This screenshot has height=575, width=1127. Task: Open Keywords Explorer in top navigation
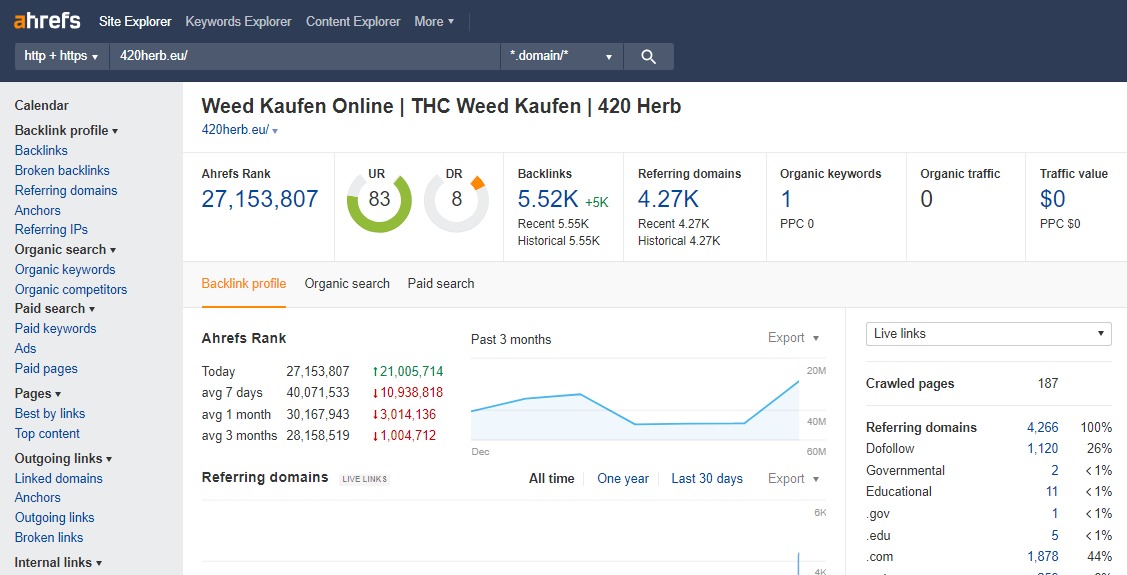(238, 21)
